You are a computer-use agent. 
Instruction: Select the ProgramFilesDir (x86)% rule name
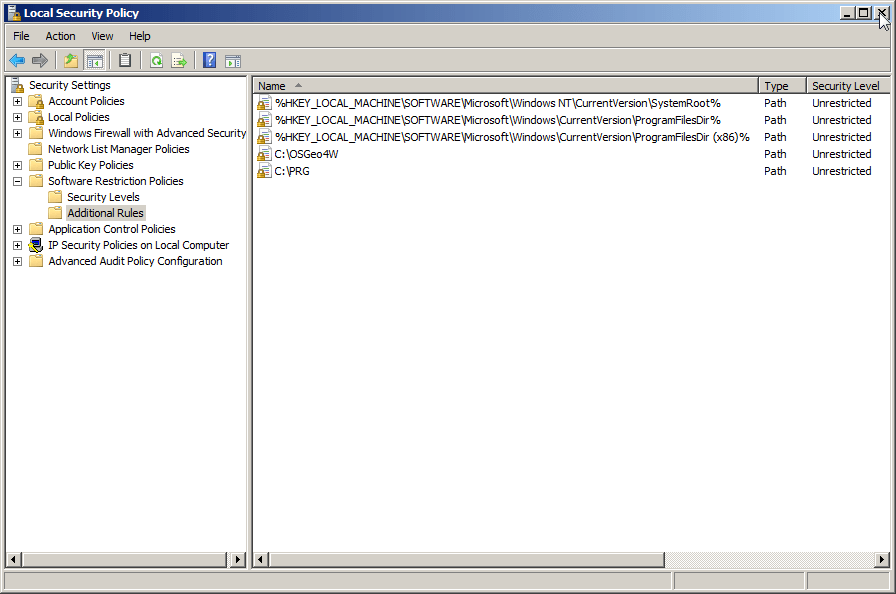click(x=512, y=137)
